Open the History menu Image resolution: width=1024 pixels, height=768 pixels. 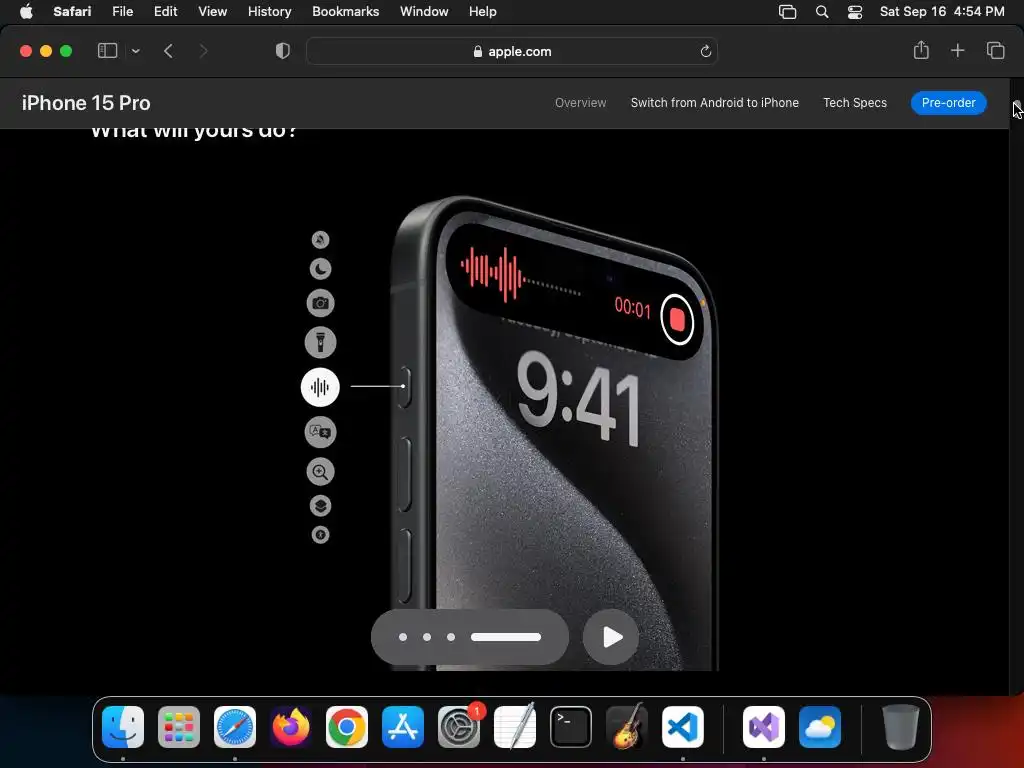coord(269,11)
